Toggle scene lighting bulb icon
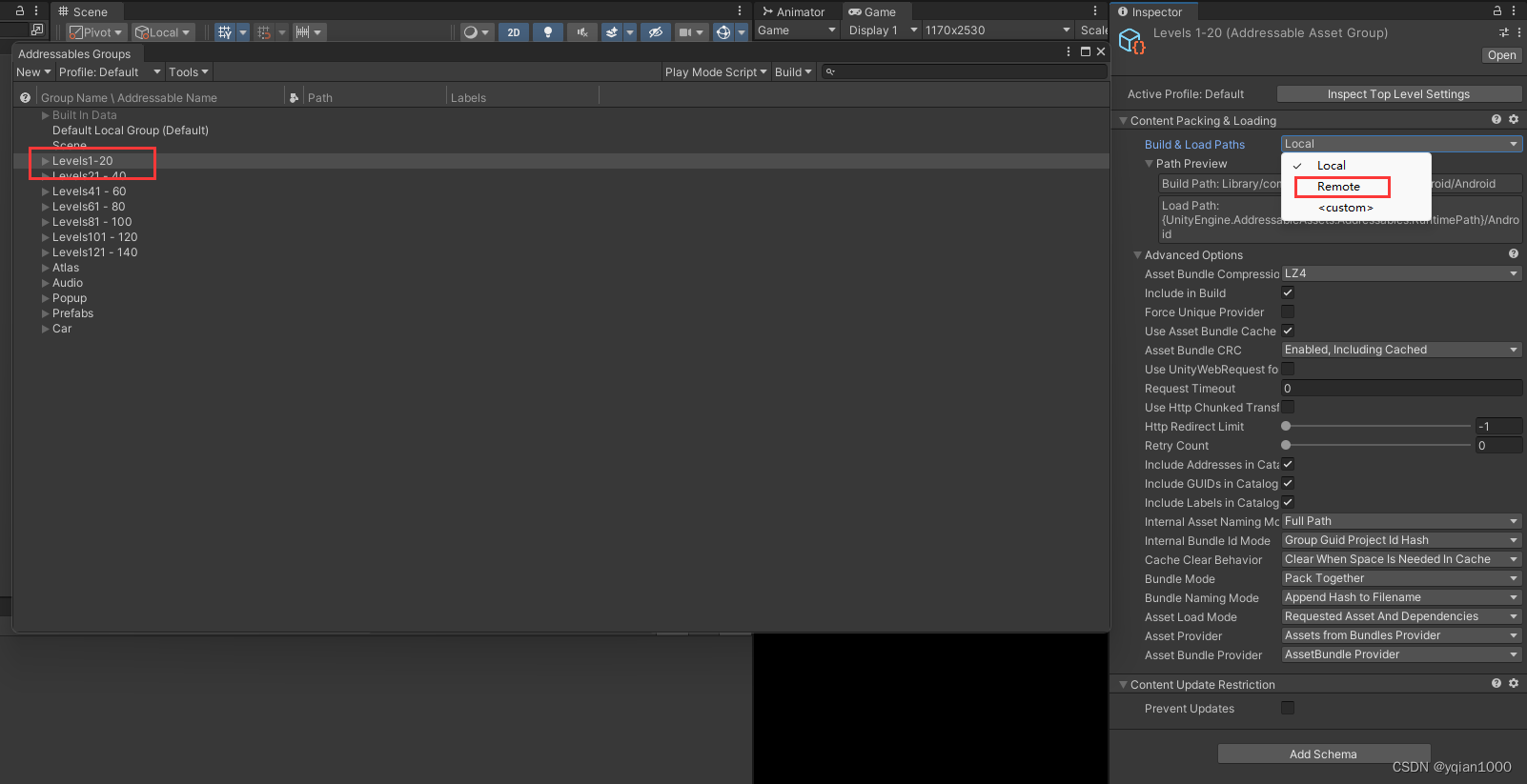This screenshot has height=784, width=1527. 547,32
